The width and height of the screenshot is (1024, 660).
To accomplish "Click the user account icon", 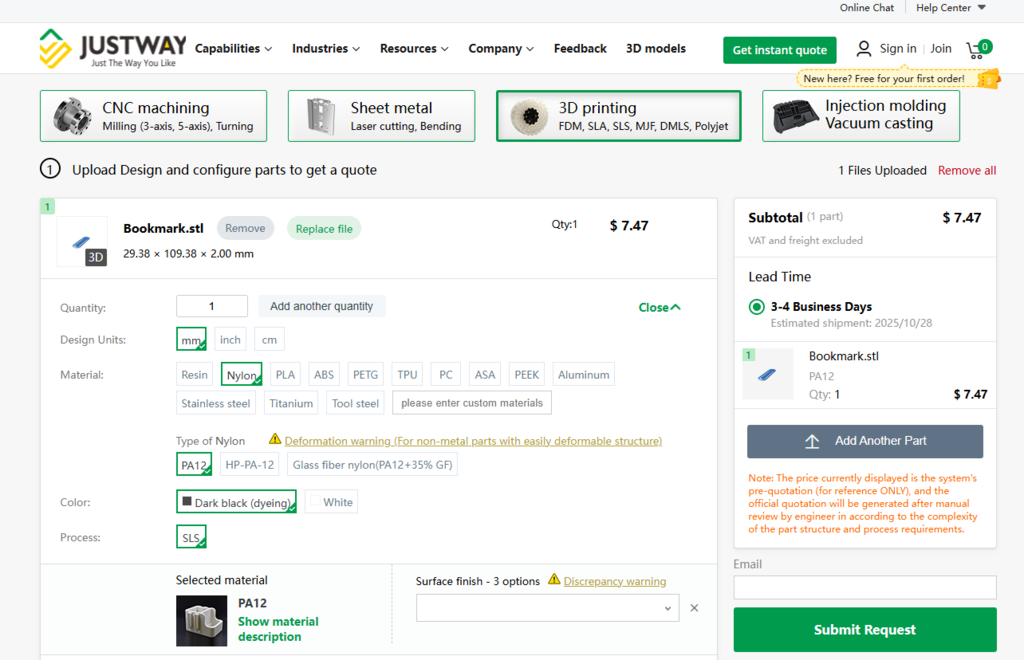I will (x=863, y=49).
